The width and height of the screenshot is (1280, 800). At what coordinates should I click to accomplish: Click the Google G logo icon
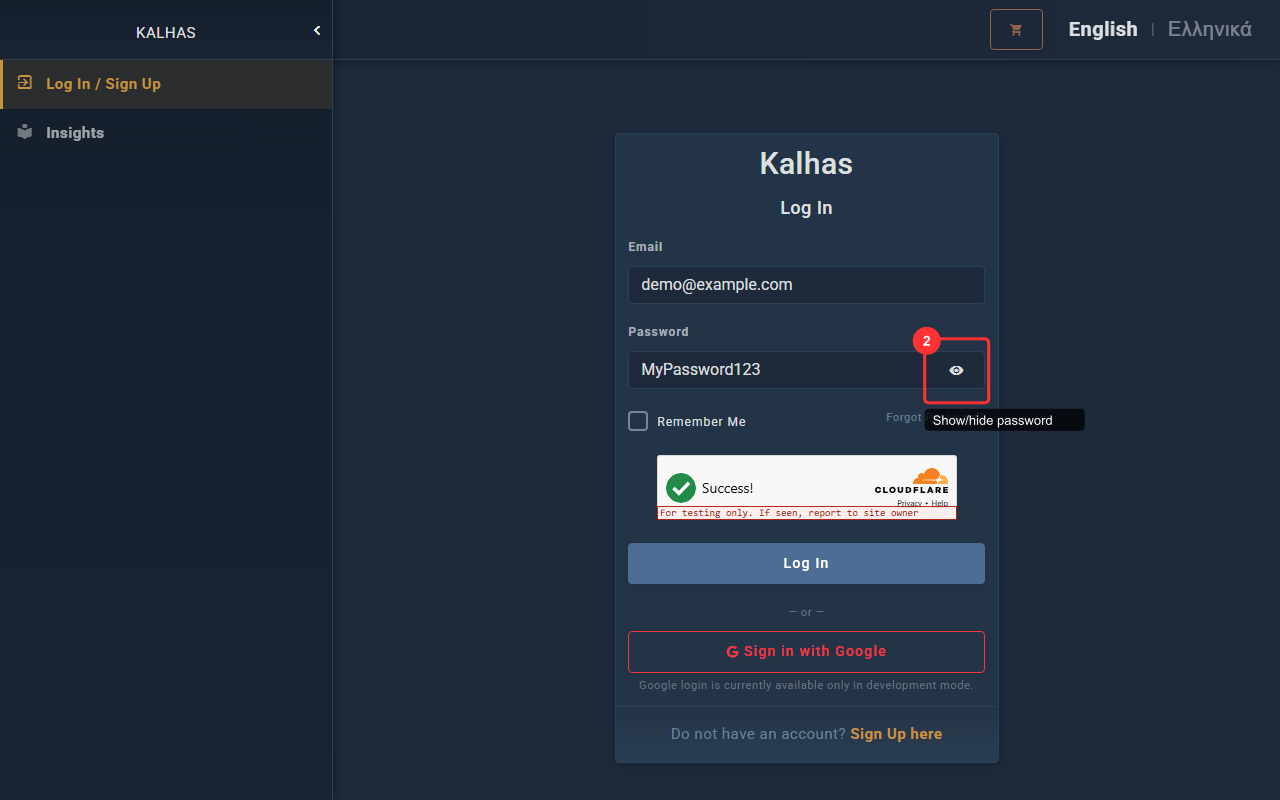[732, 652]
